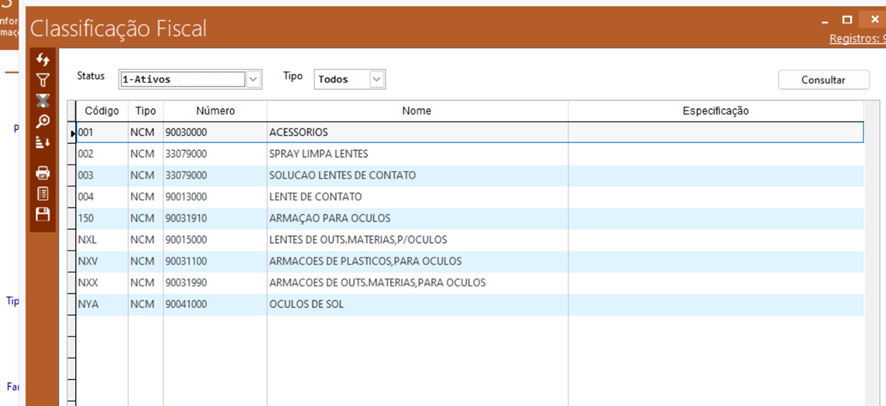Select the OCULOS DE SOL row
The width and height of the screenshot is (886, 406).
point(306,304)
